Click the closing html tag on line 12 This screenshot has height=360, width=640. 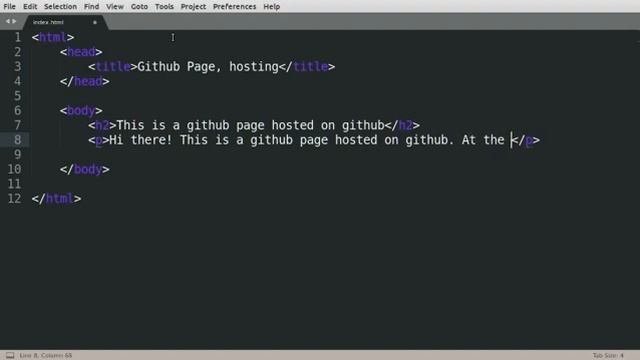[x=56, y=199]
